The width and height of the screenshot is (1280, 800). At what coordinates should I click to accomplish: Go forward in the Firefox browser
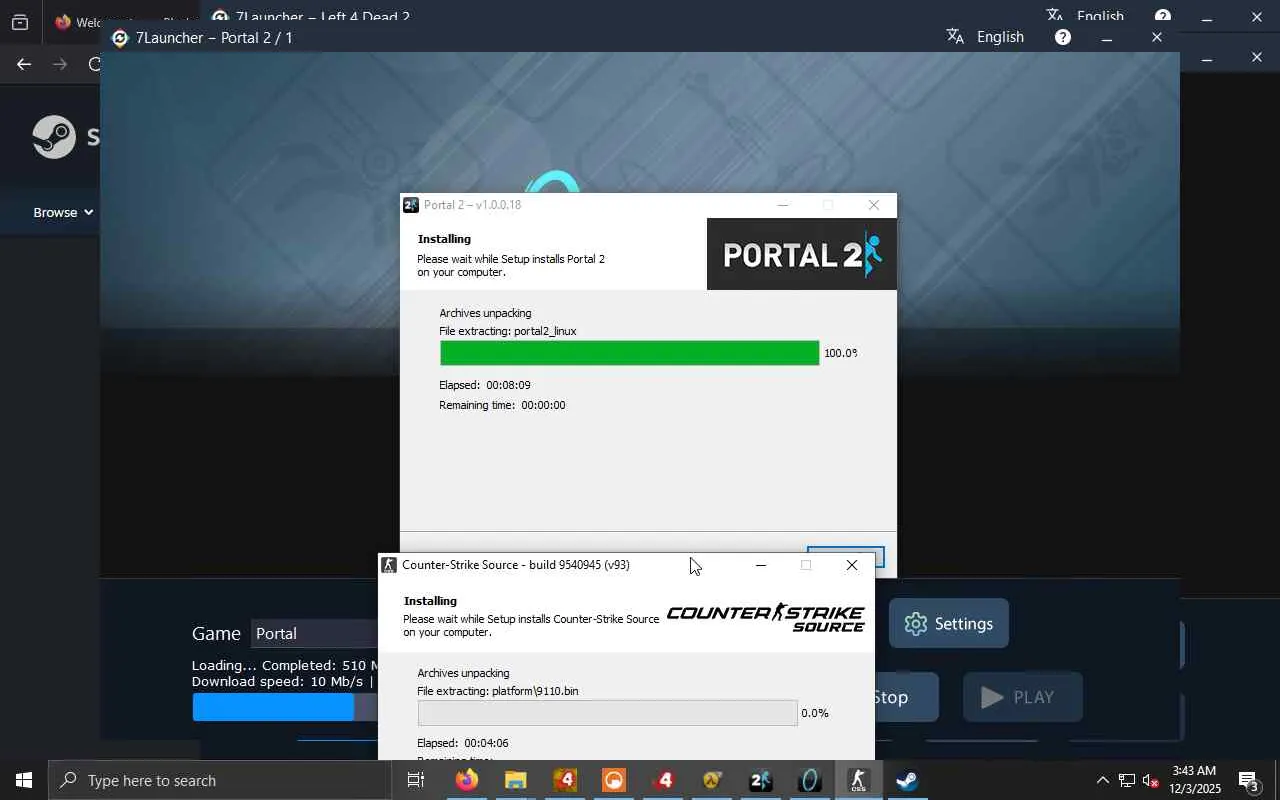60,64
